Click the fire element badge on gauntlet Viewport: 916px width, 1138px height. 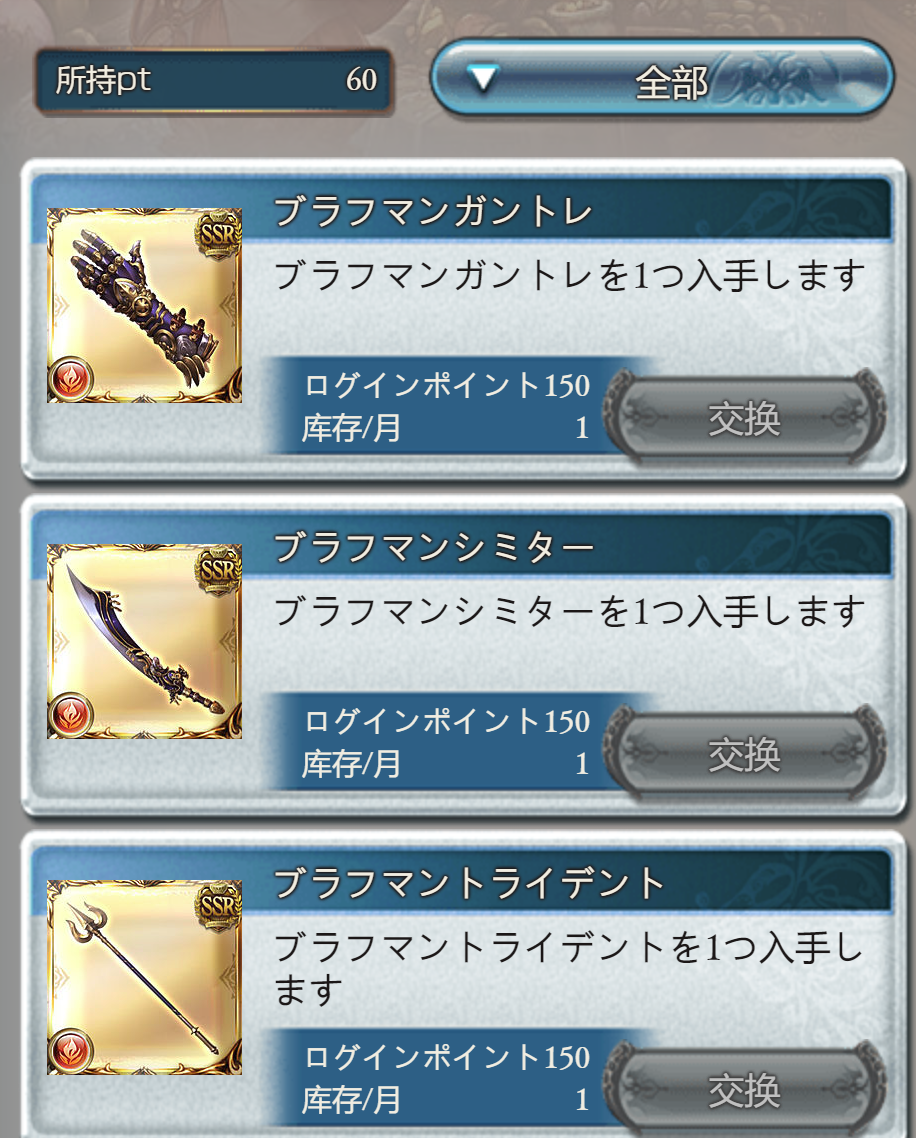(70, 379)
